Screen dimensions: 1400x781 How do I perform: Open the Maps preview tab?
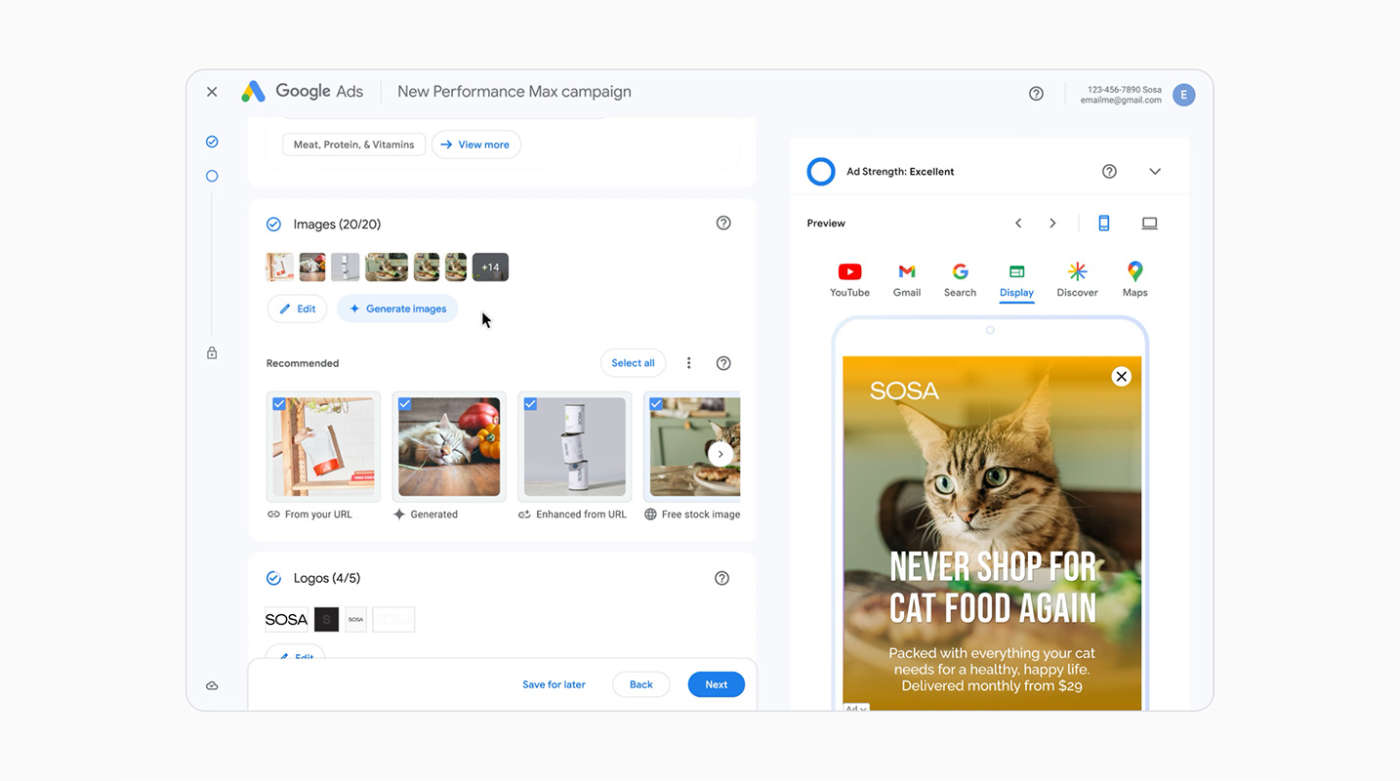tap(1135, 280)
